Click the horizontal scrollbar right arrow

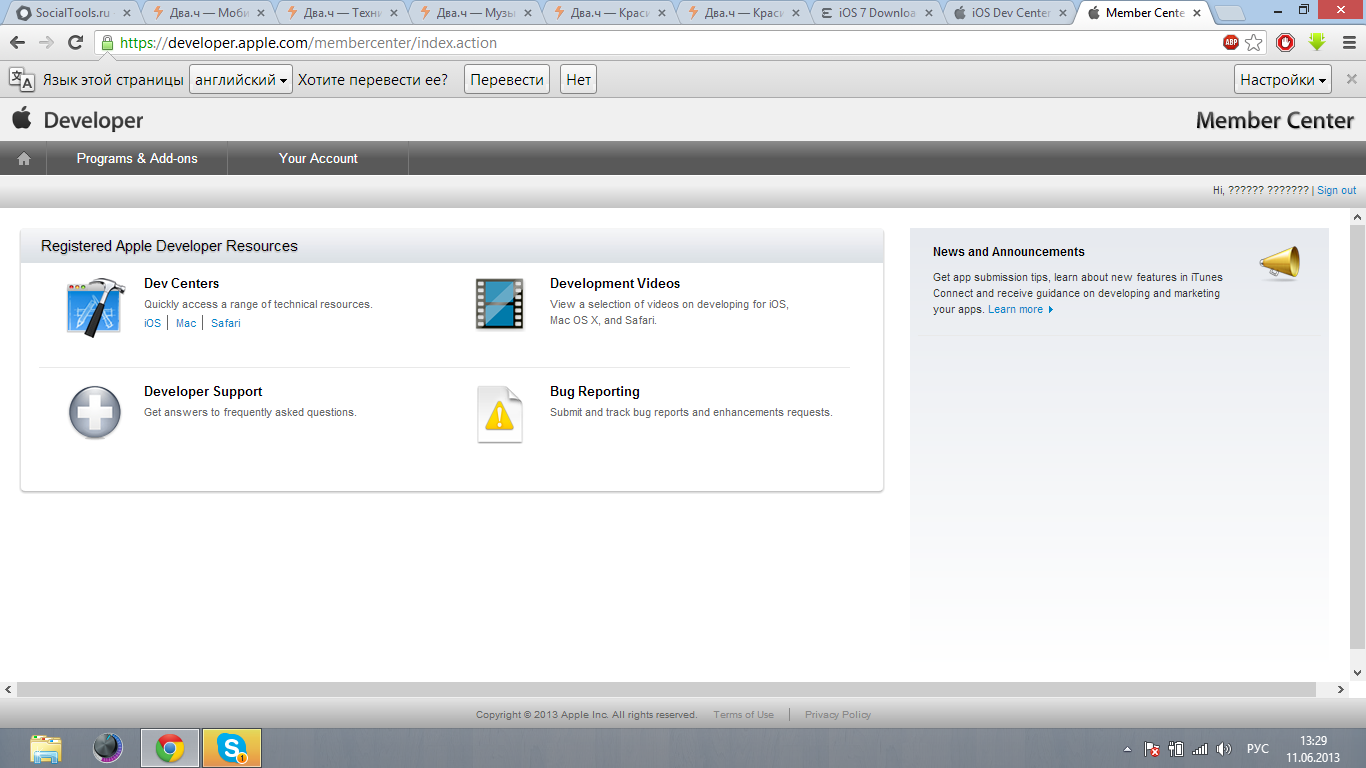pyautogui.click(x=1342, y=690)
